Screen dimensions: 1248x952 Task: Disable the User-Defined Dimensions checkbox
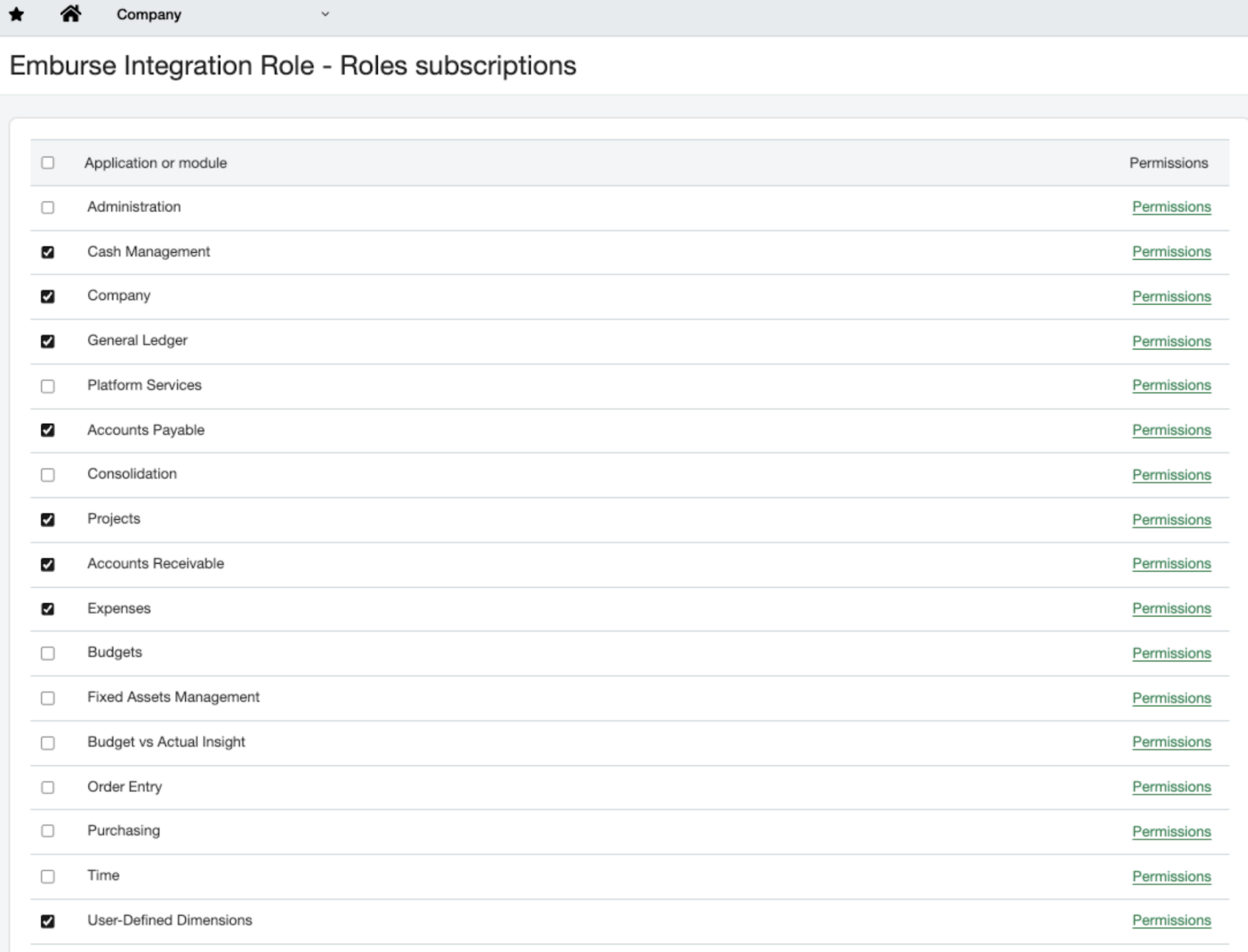(x=48, y=921)
